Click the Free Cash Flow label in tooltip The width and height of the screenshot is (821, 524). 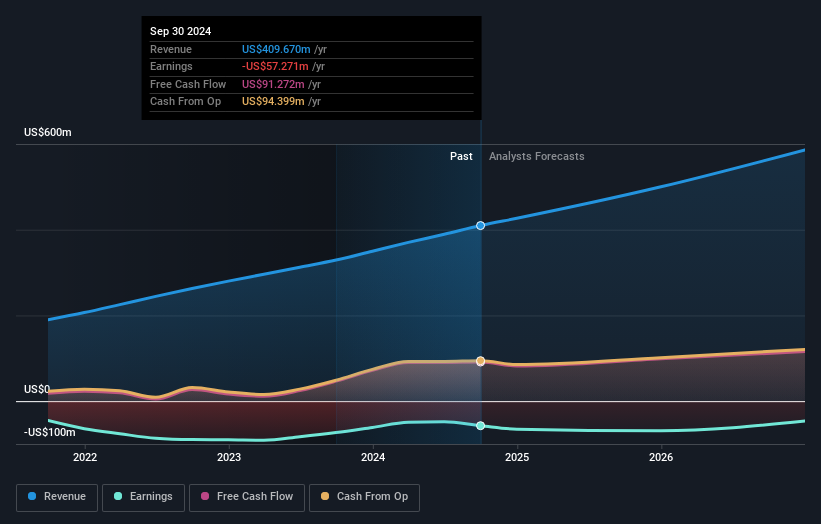click(x=188, y=84)
